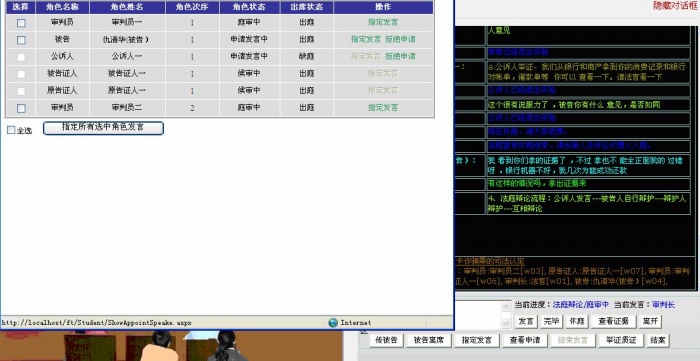Click the 休庭 button
This screenshot has width=700, height=361.
coord(577,321)
